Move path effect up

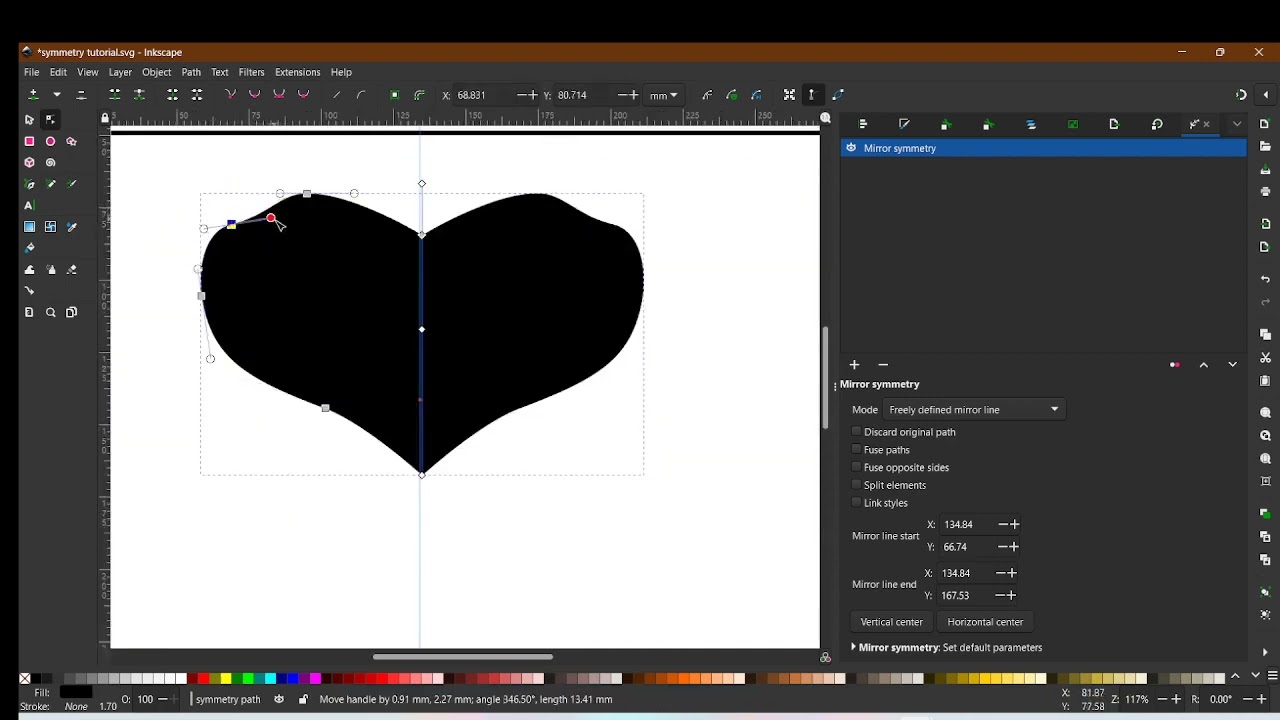[x=1204, y=365]
